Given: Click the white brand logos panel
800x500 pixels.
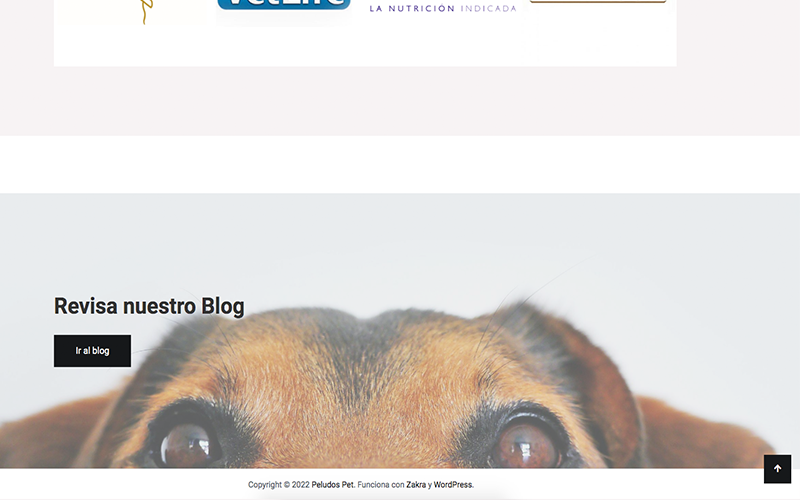Looking at the screenshot, I should (x=365, y=33).
